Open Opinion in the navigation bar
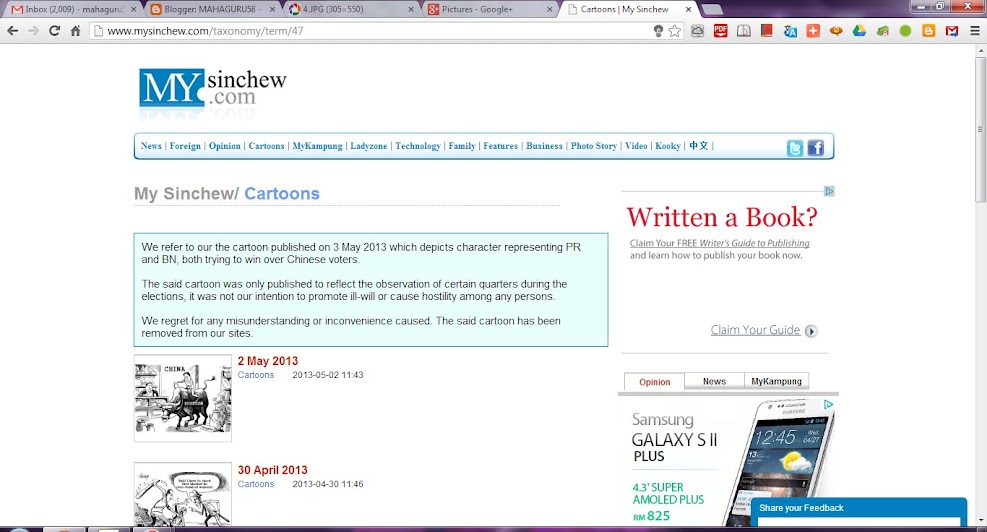987x532 pixels. pos(225,145)
